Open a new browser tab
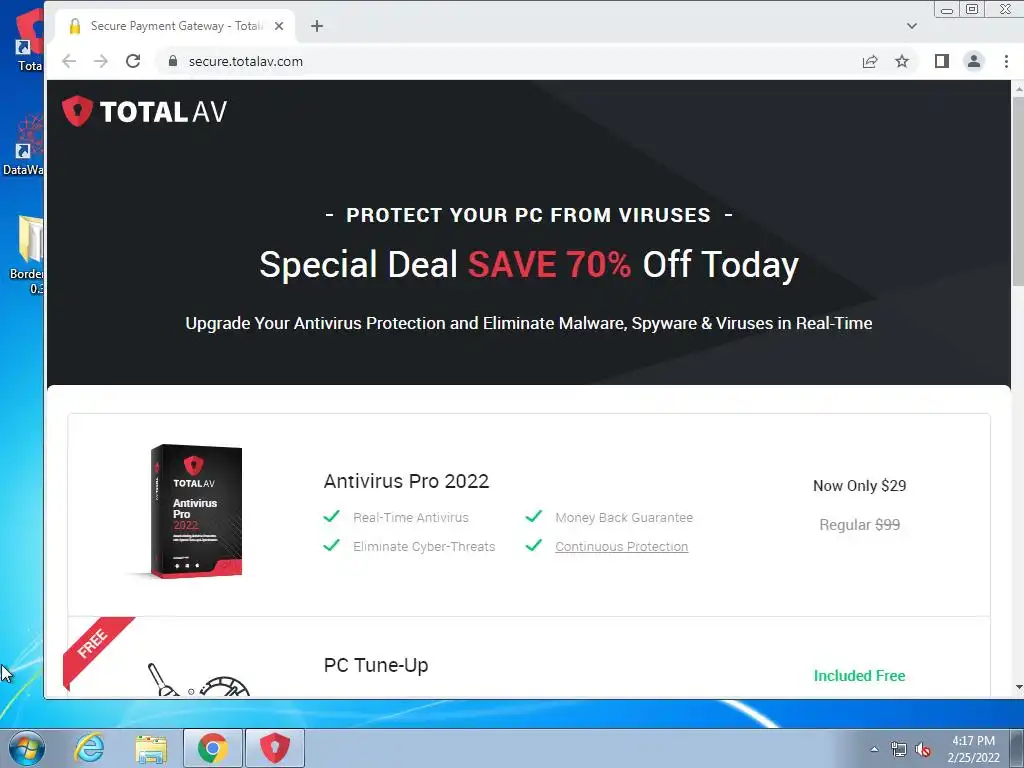This screenshot has width=1024, height=768. (317, 26)
